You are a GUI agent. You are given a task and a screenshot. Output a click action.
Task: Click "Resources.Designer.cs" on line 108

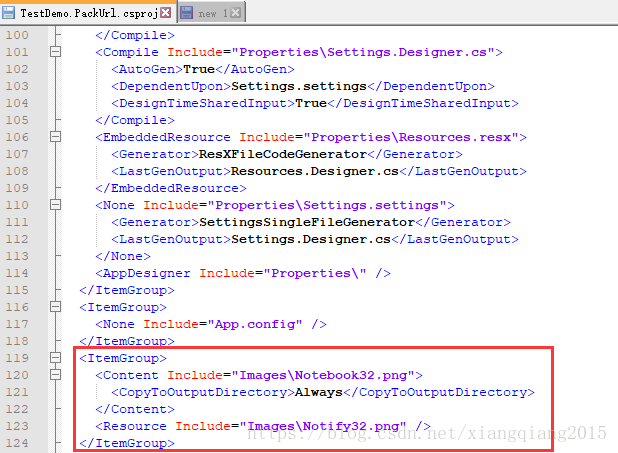click(315, 171)
